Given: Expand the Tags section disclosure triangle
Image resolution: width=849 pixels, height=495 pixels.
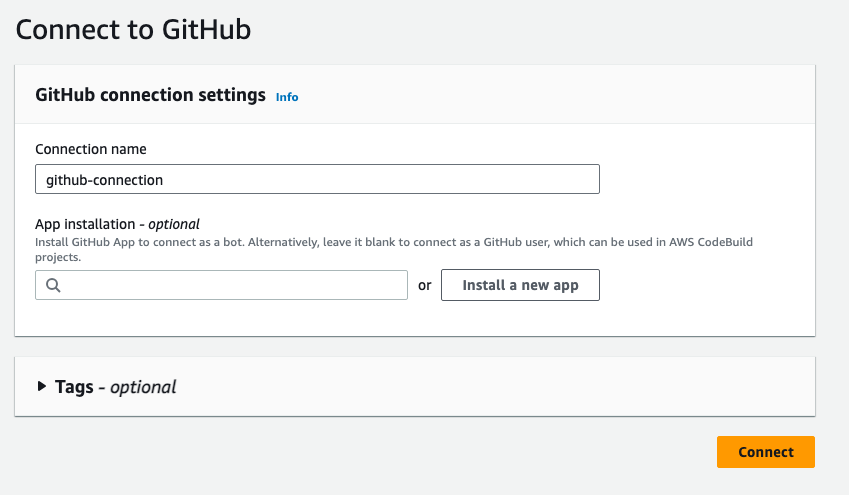Looking at the screenshot, I should (42, 386).
